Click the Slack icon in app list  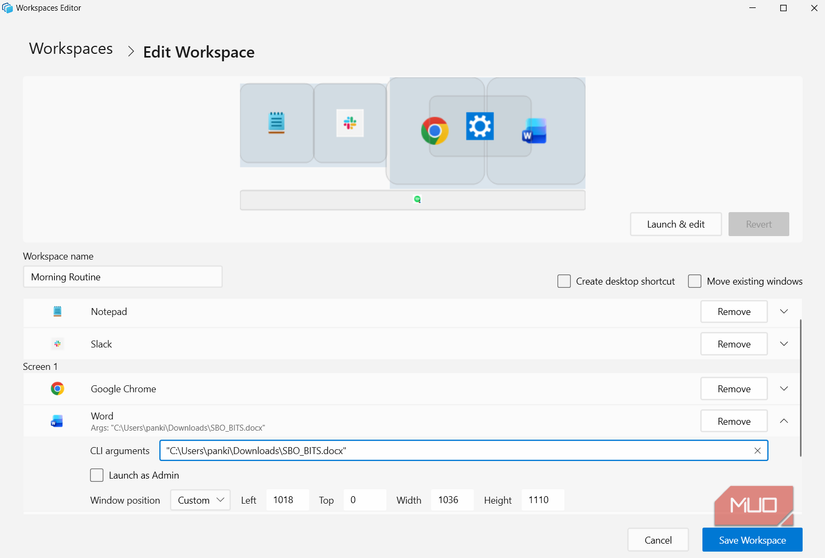pos(58,344)
